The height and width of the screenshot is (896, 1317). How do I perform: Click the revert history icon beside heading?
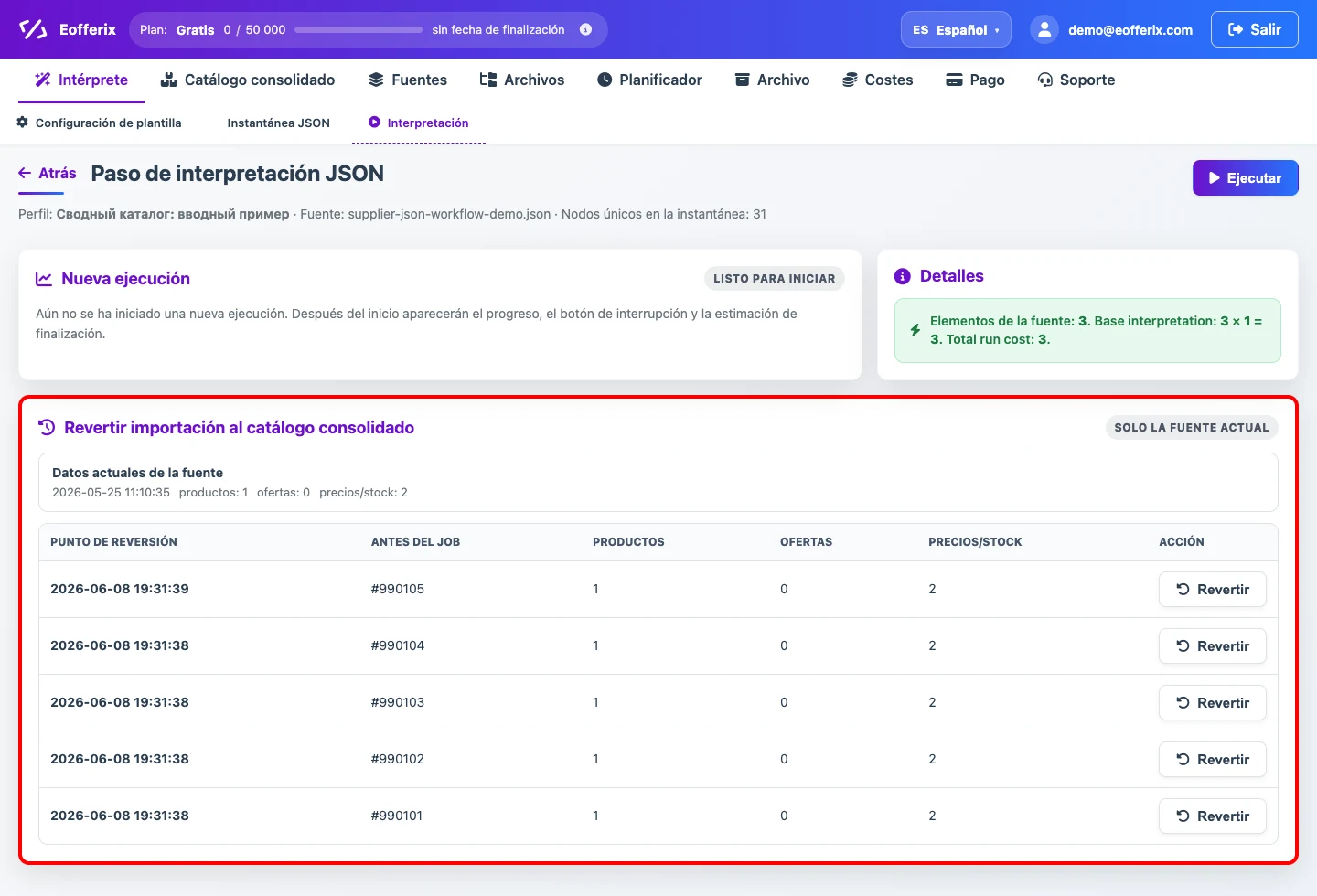pyautogui.click(x=47, y=427)
